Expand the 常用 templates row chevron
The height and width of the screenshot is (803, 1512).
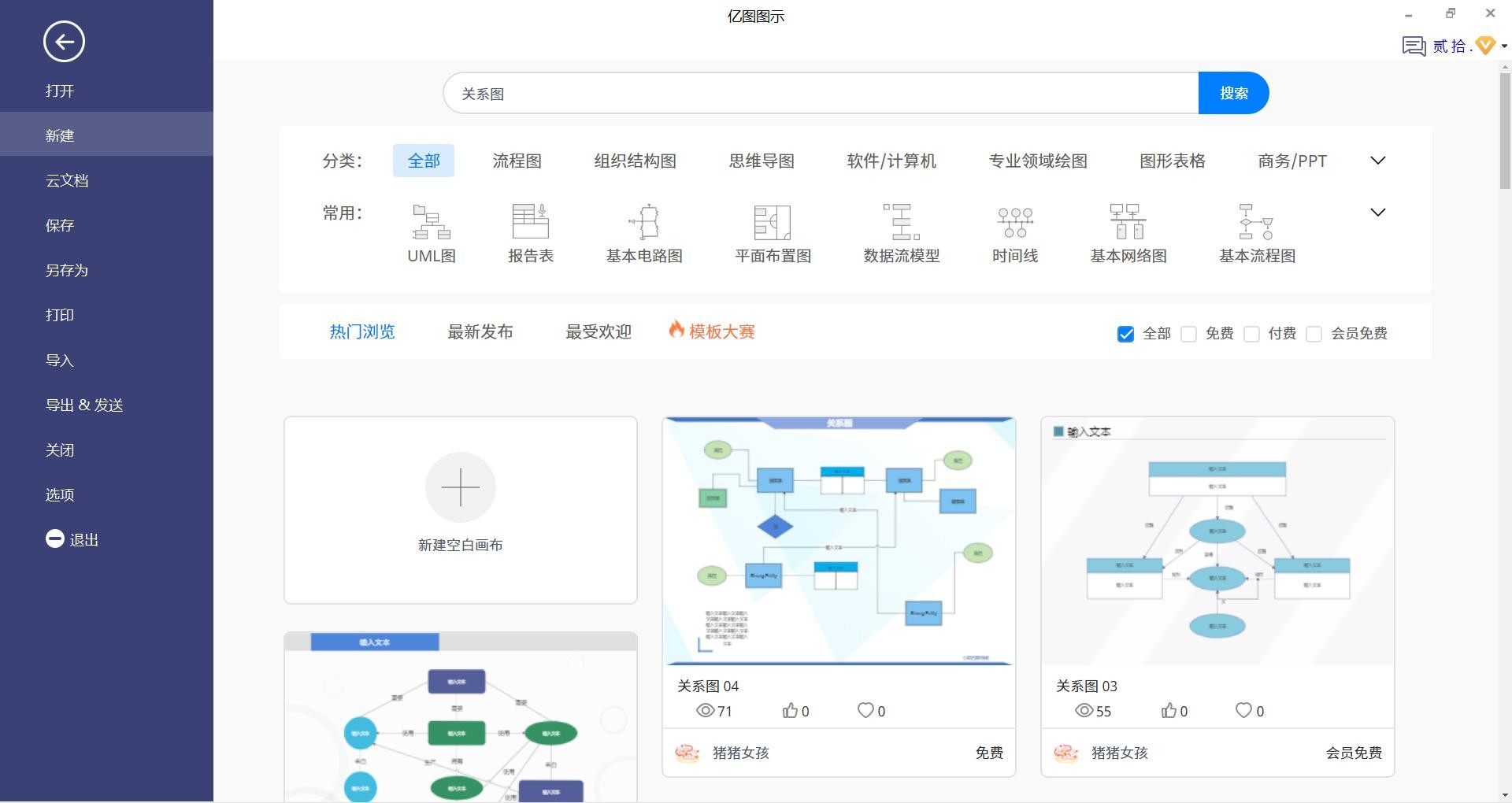1377,213
